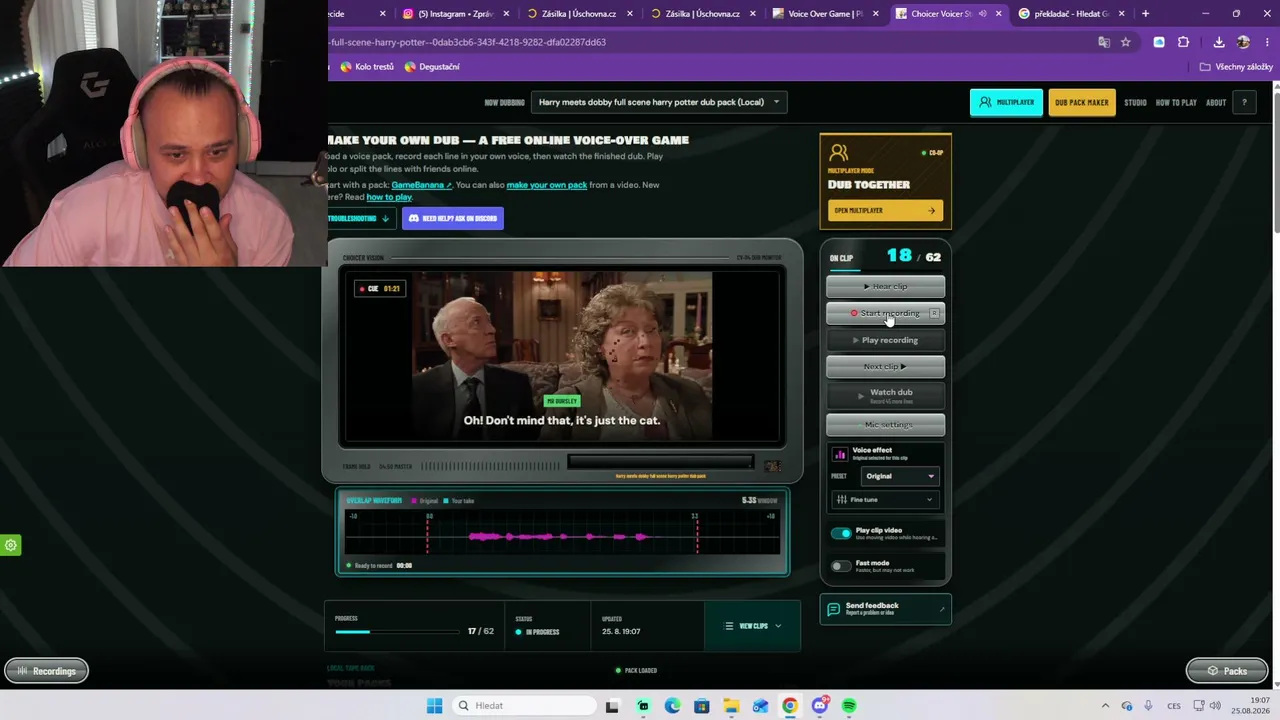Show hidden system tray icons chevron

click(x=1106, y=706)
